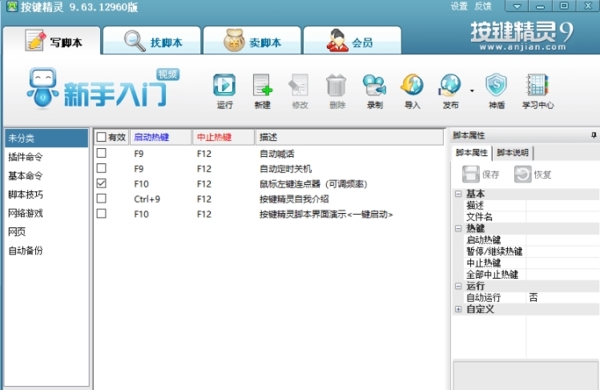Viewport: 600px width, 390px height.
Task: Switch to the 会员 tab
Action: point(352,41)
